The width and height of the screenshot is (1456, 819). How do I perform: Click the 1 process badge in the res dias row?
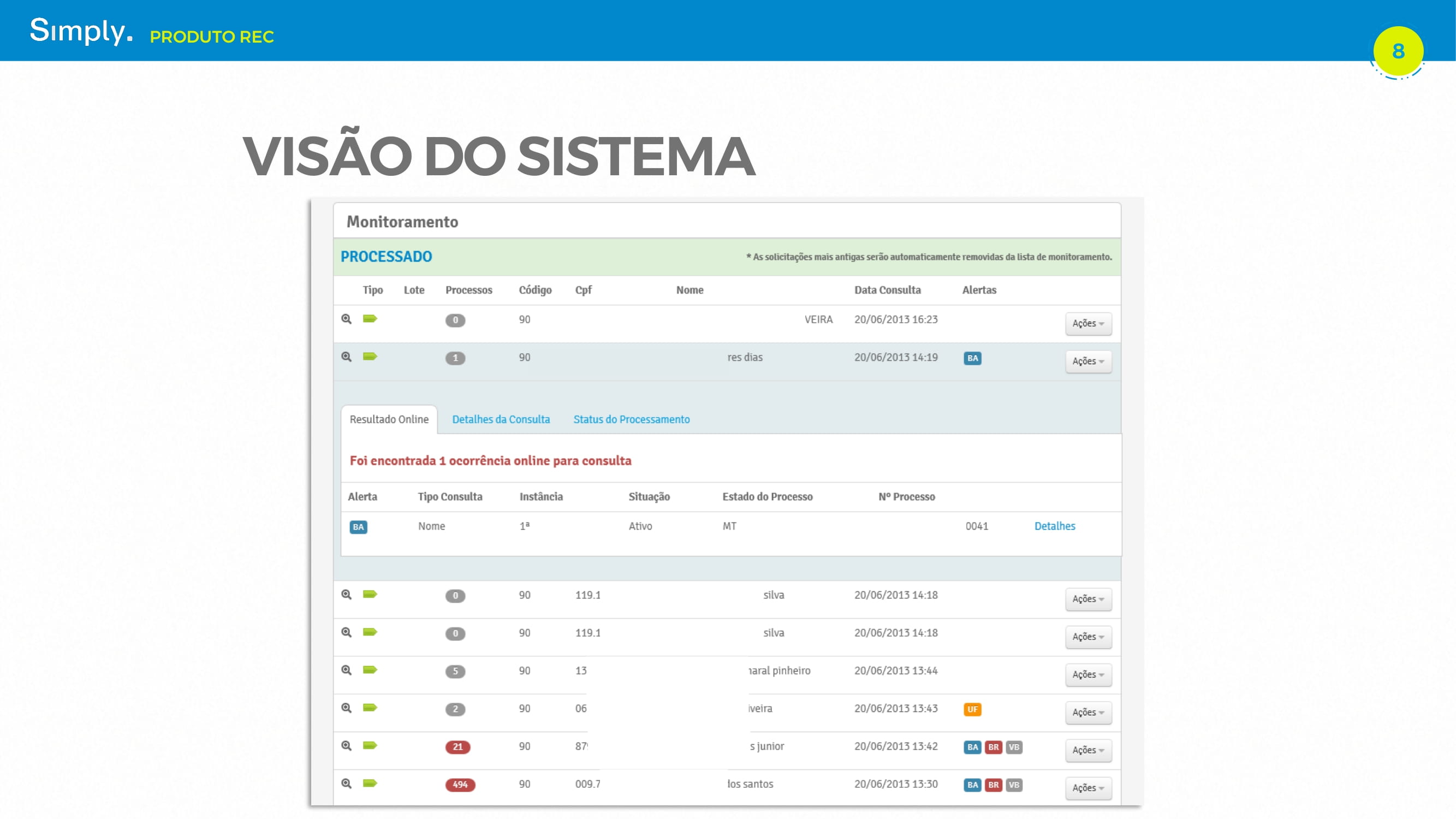pos(455,358)
